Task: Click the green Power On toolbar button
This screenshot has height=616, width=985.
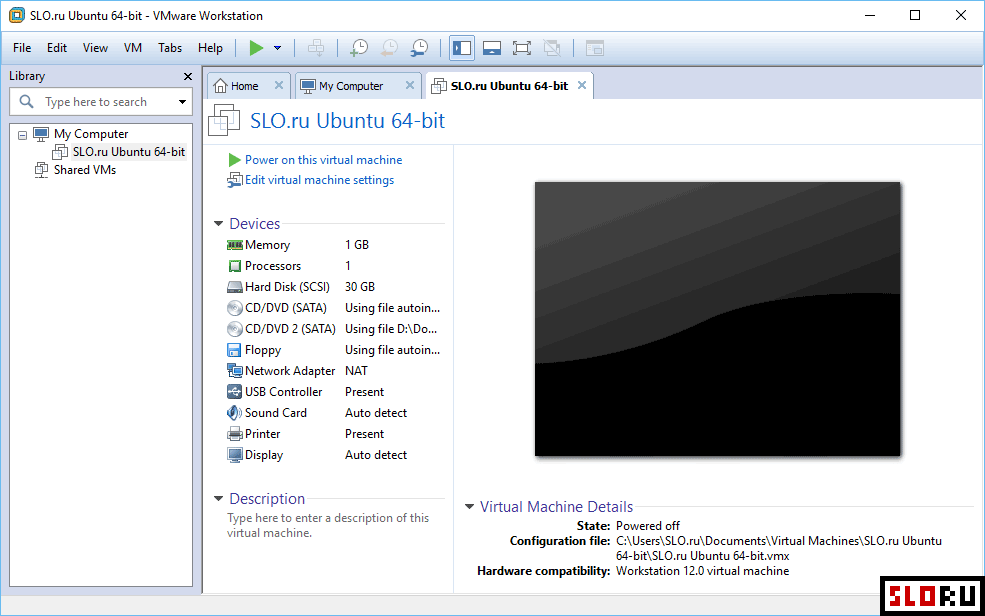Action: [x=256, y=48]
